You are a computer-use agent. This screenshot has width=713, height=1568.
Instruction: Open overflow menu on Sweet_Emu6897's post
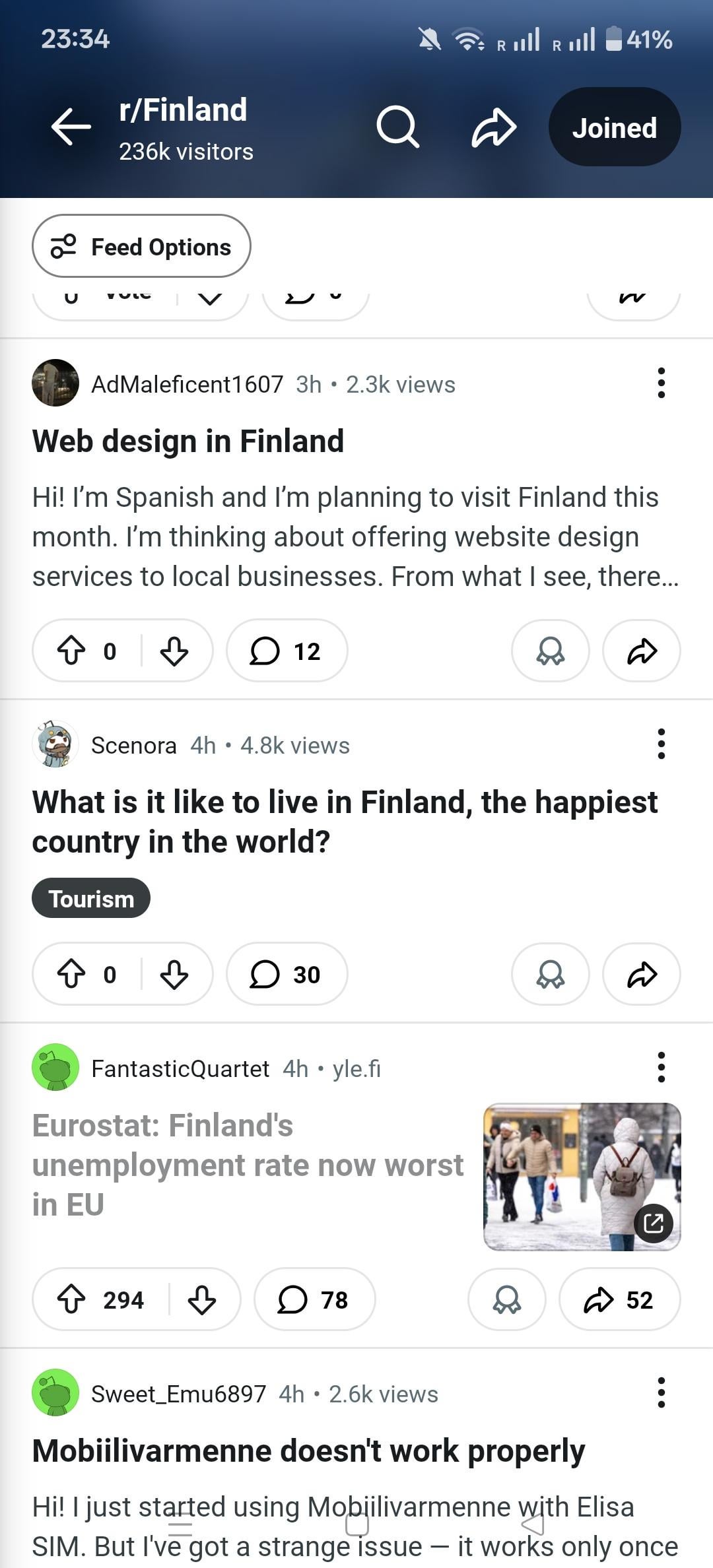point(661,1392)
